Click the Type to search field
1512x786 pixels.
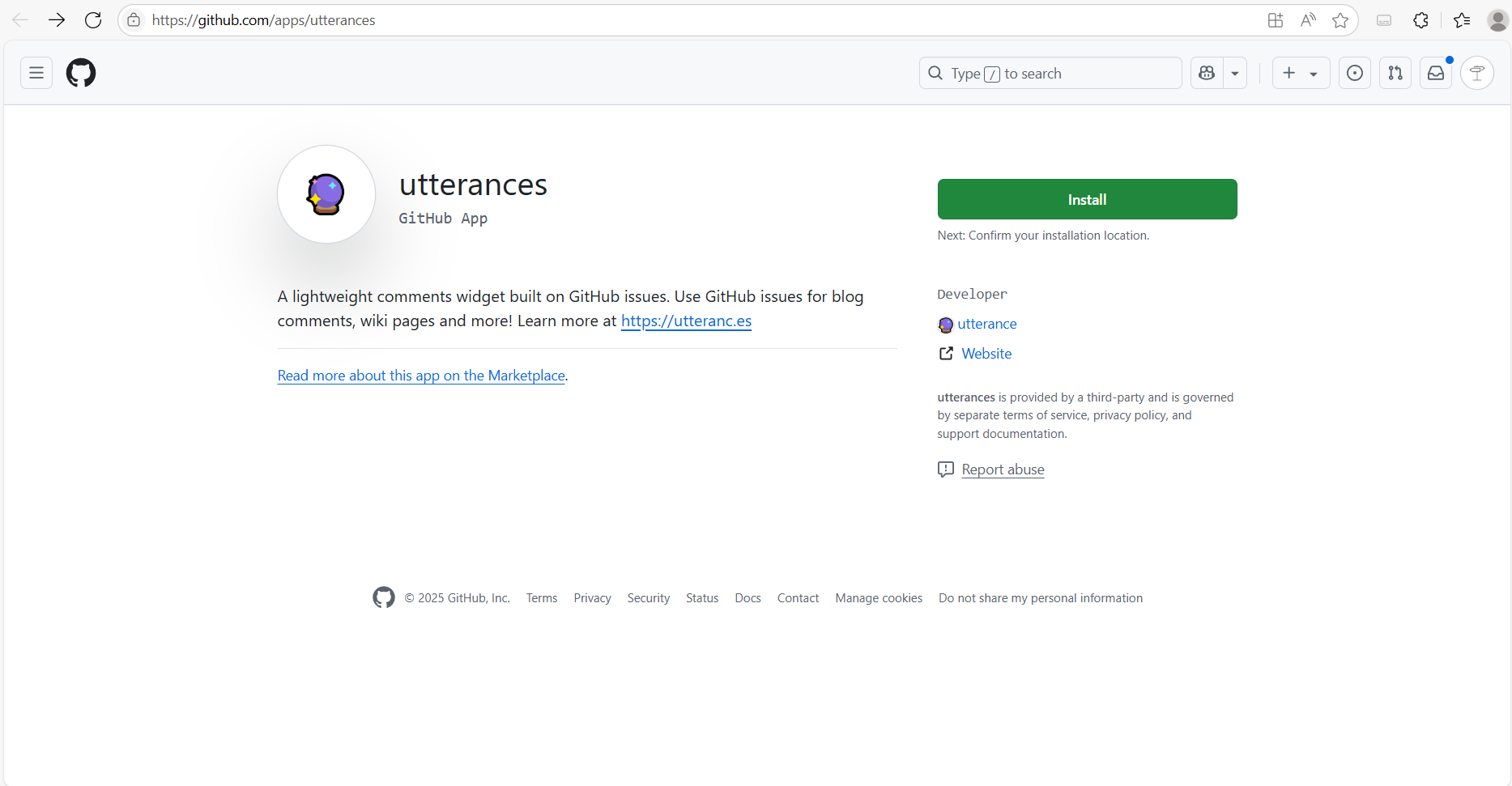coord(1050,73)
